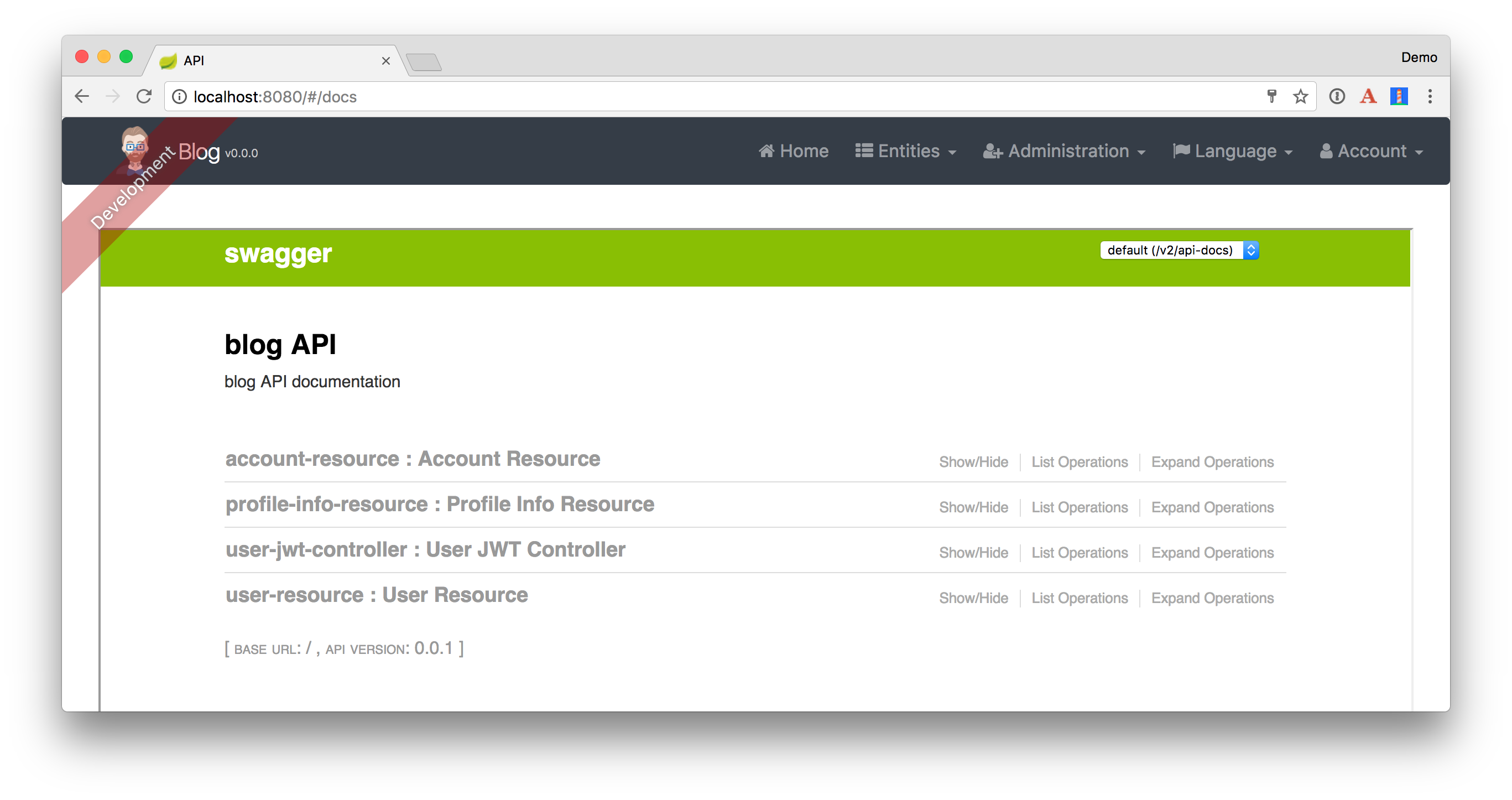Click the 1Password extension icon
This screenshot has width=1512, height=800.
tap(1337, 96)
